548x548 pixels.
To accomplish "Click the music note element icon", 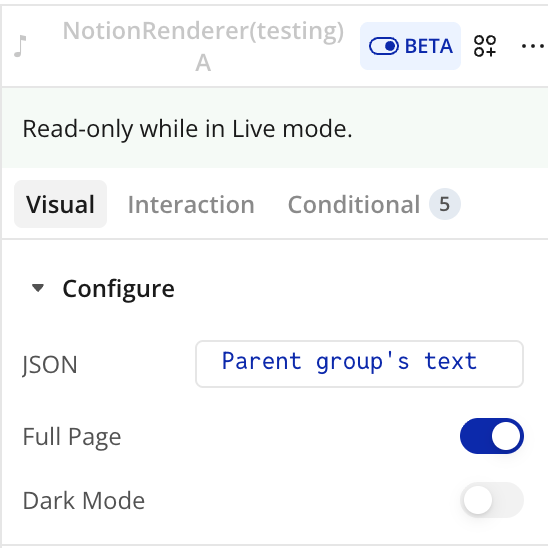I will pyautogui.click(x=20, y=46).
